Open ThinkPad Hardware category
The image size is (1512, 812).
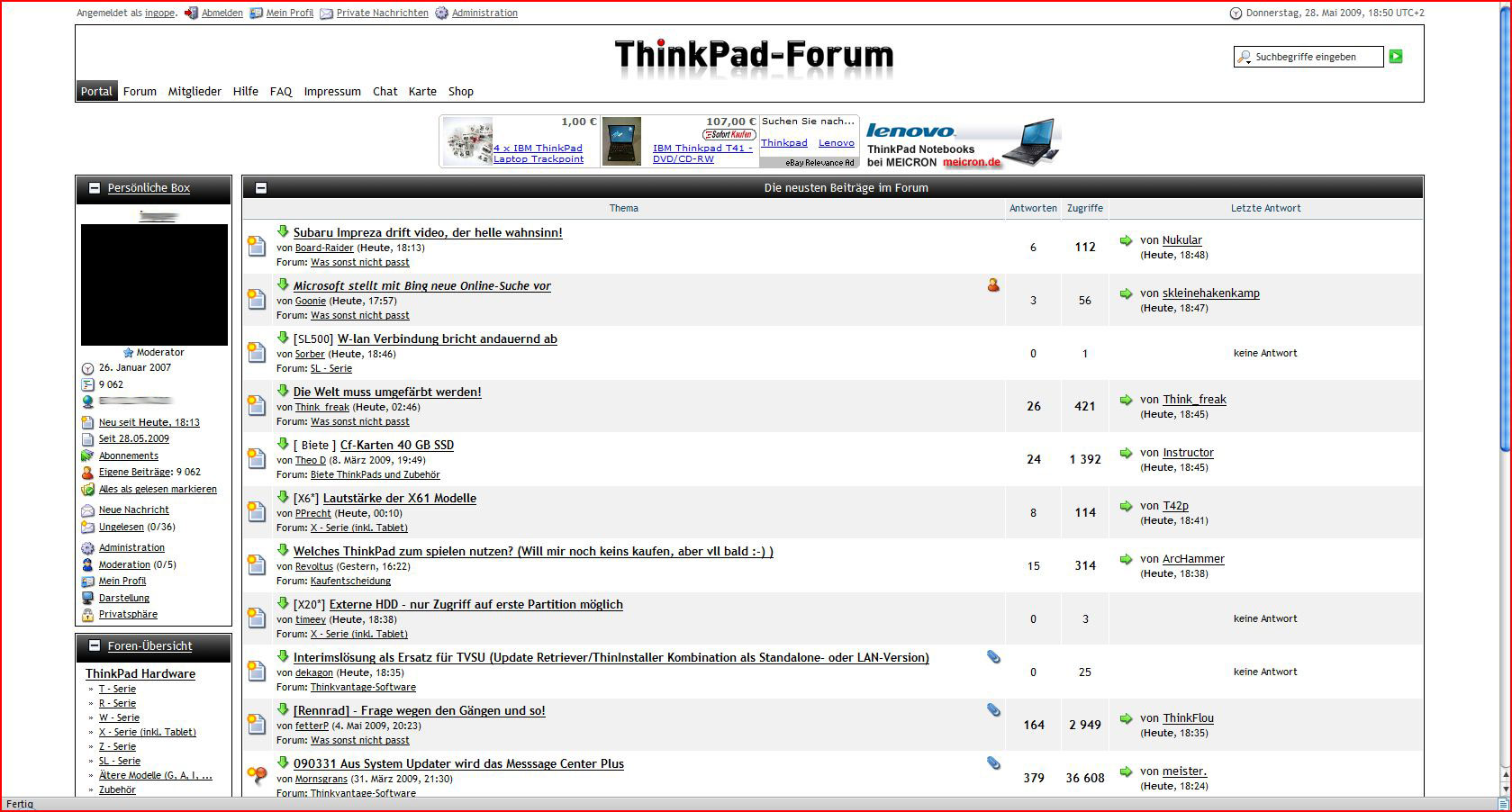coord(140,673)
